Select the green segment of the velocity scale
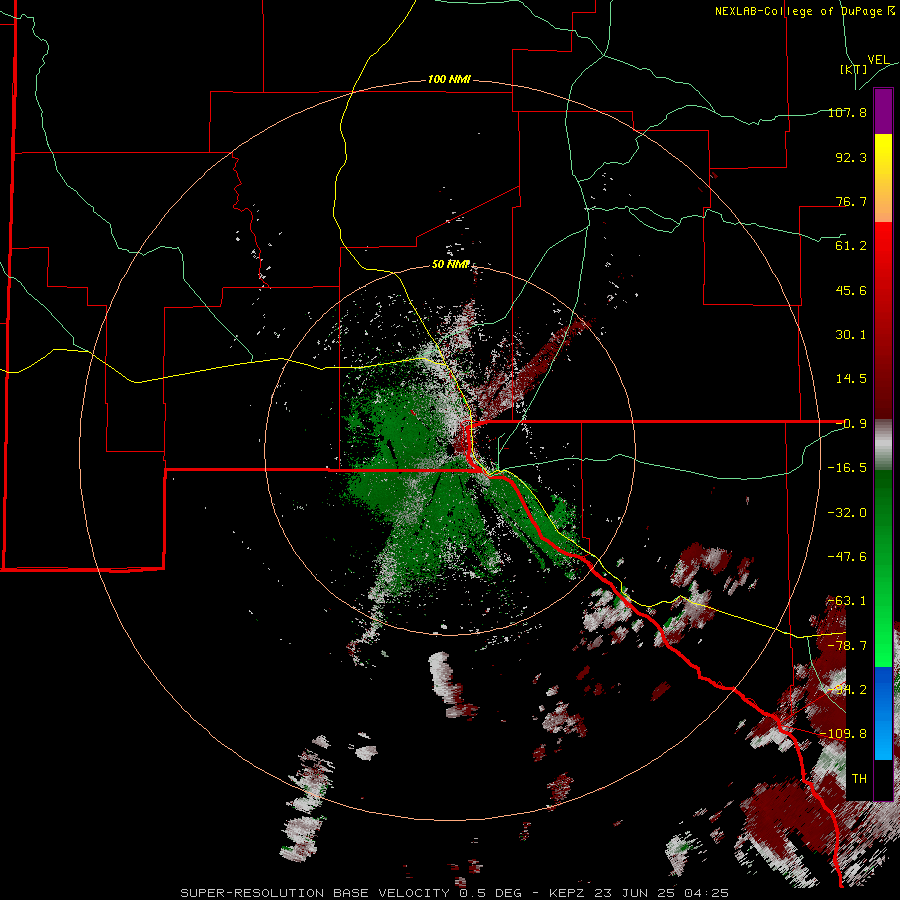This screenshot has width=900, height=900. pyautogui.click(x=883, y=568)
